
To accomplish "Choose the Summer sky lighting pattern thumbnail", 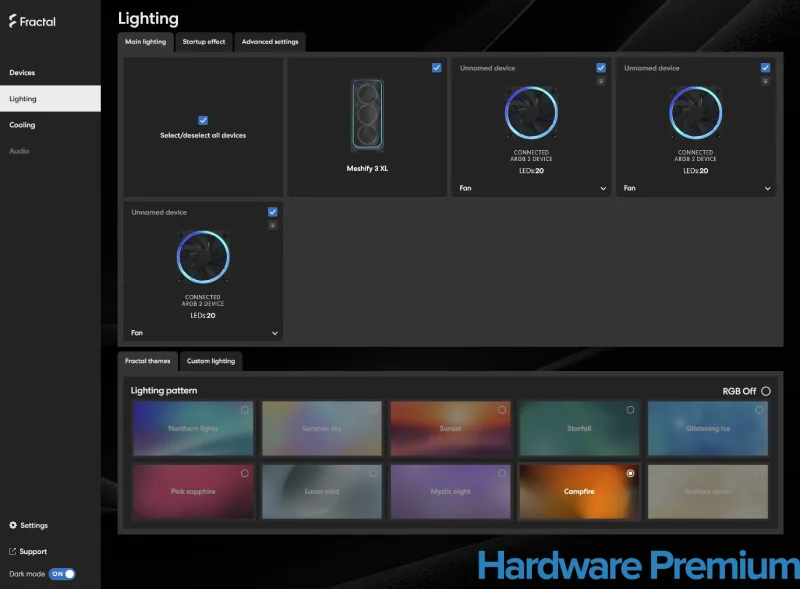I will (x=321, y=428).
